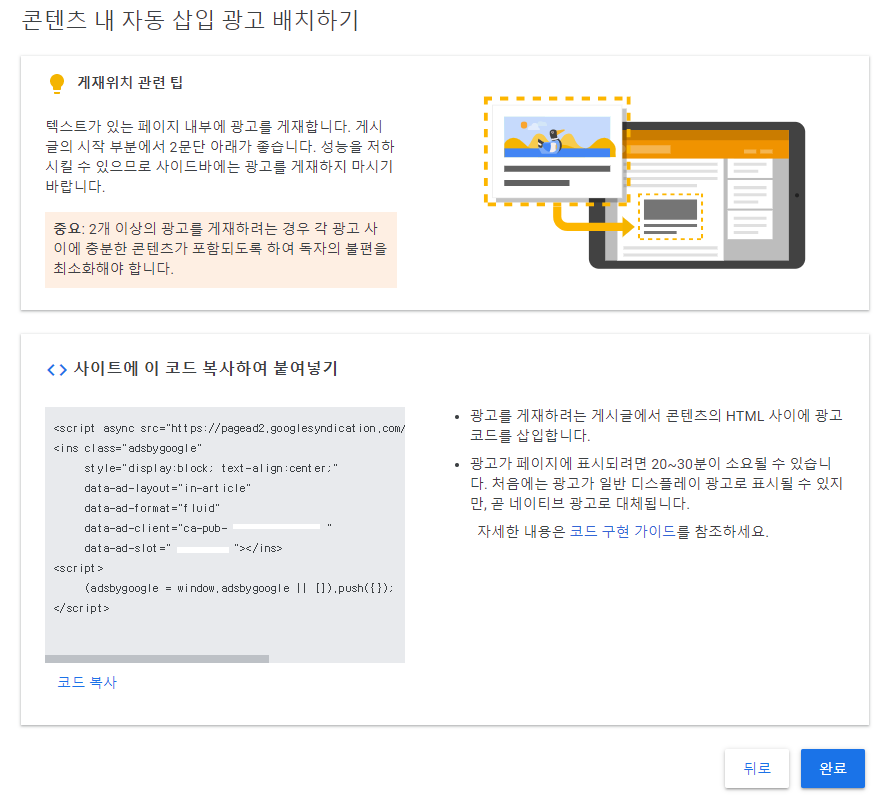Click the code line 'data-ad-format="fluid"'
The height and width of the screenshot is (809, 895).
tap(152, 508)
